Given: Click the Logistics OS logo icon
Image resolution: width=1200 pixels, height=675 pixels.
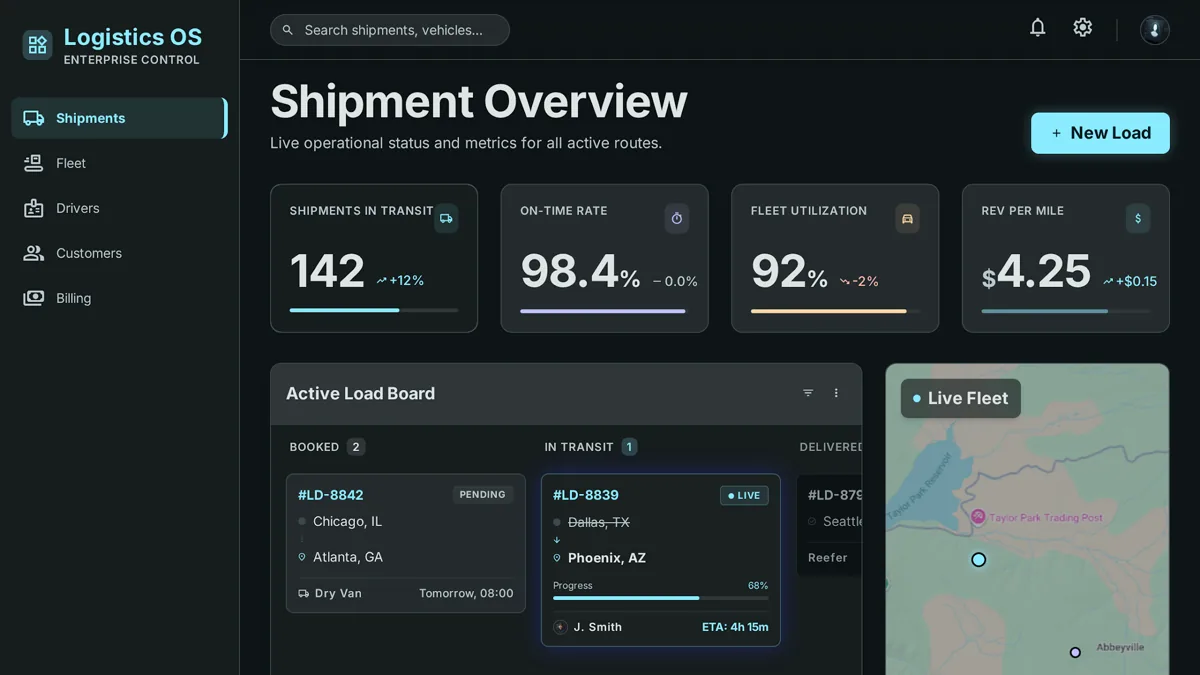Looking at the screenshot, I should [38, 44].
